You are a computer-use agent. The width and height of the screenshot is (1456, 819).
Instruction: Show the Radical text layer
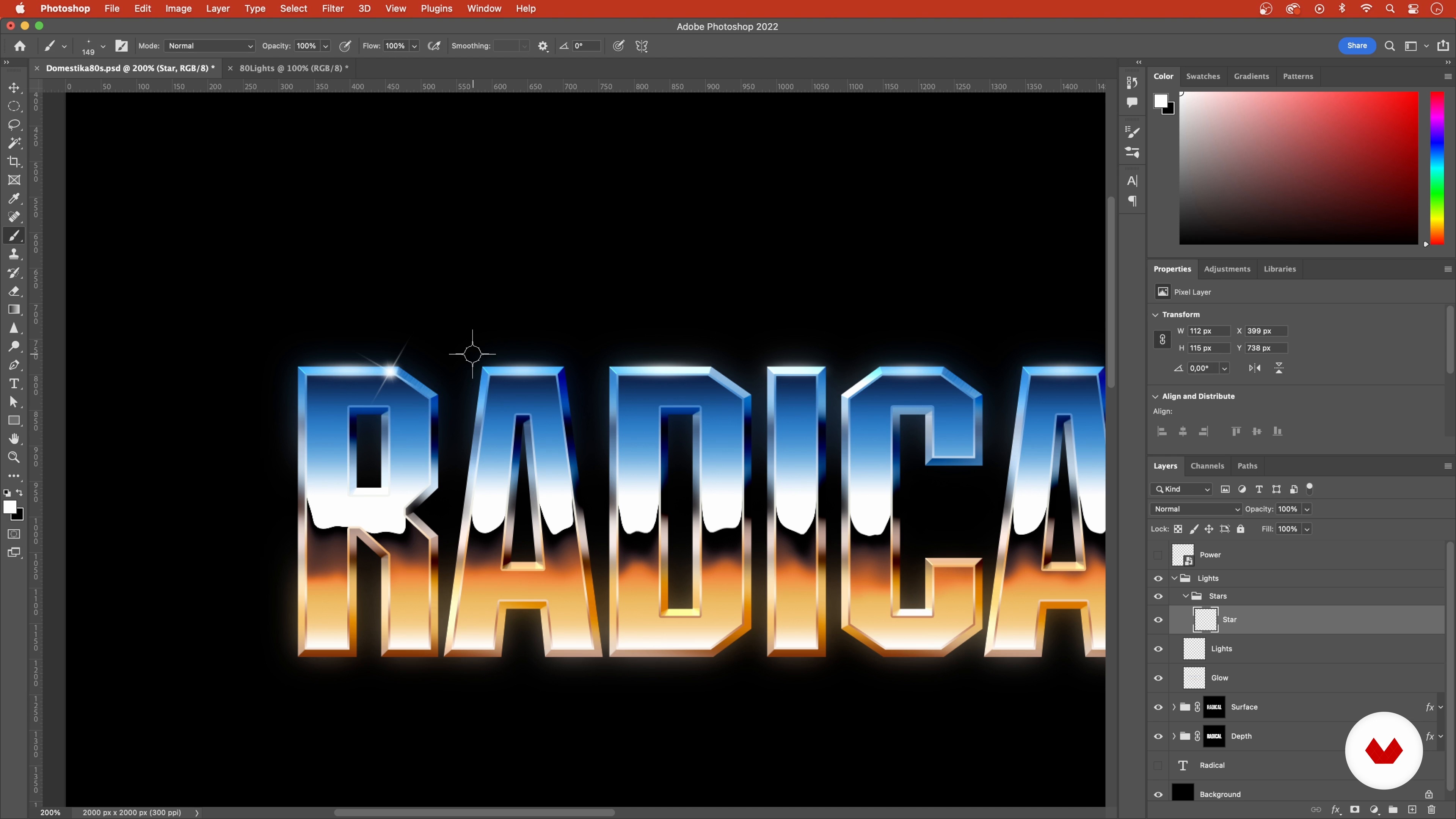(x=1158, y=766)
